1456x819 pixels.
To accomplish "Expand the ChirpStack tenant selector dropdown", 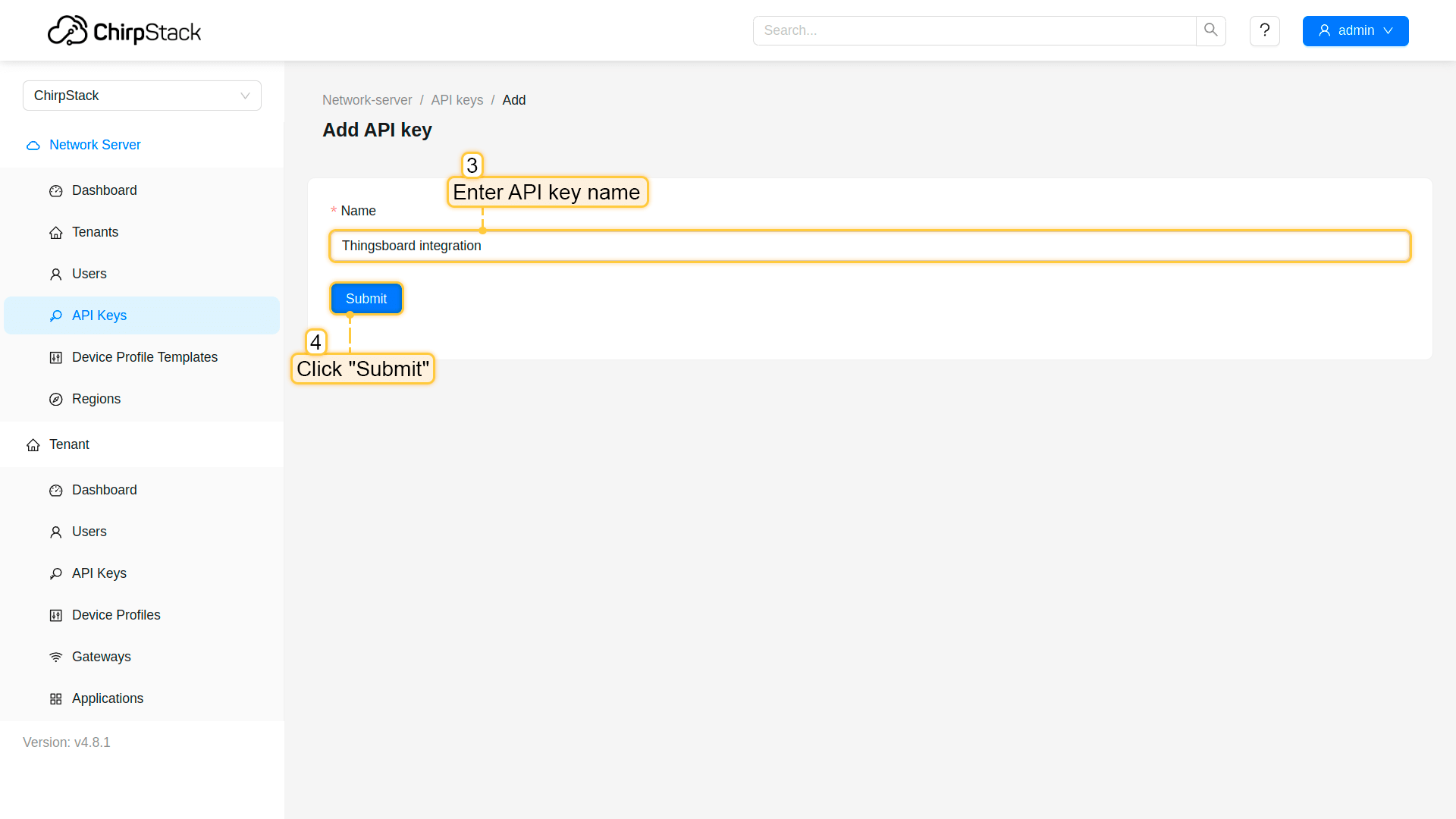I will pyautogui.click(x=142, y=96).
